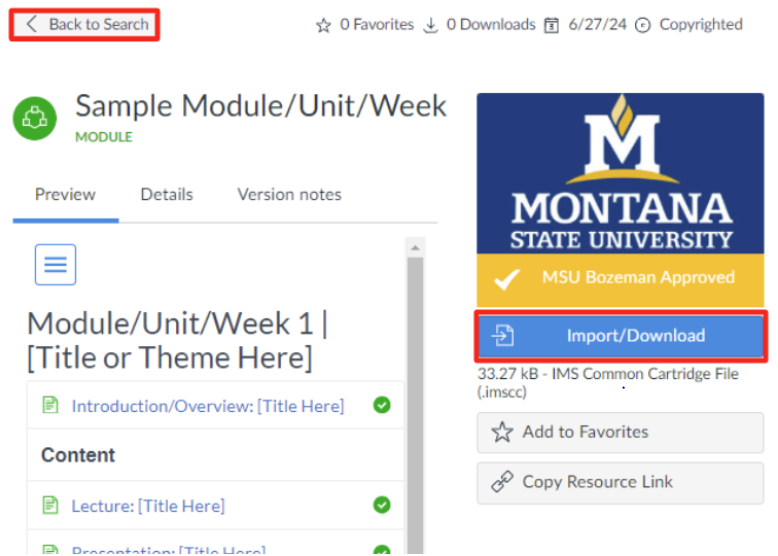Go back using Back to Search chevron
Screen dimensions: 778x556
32,24
